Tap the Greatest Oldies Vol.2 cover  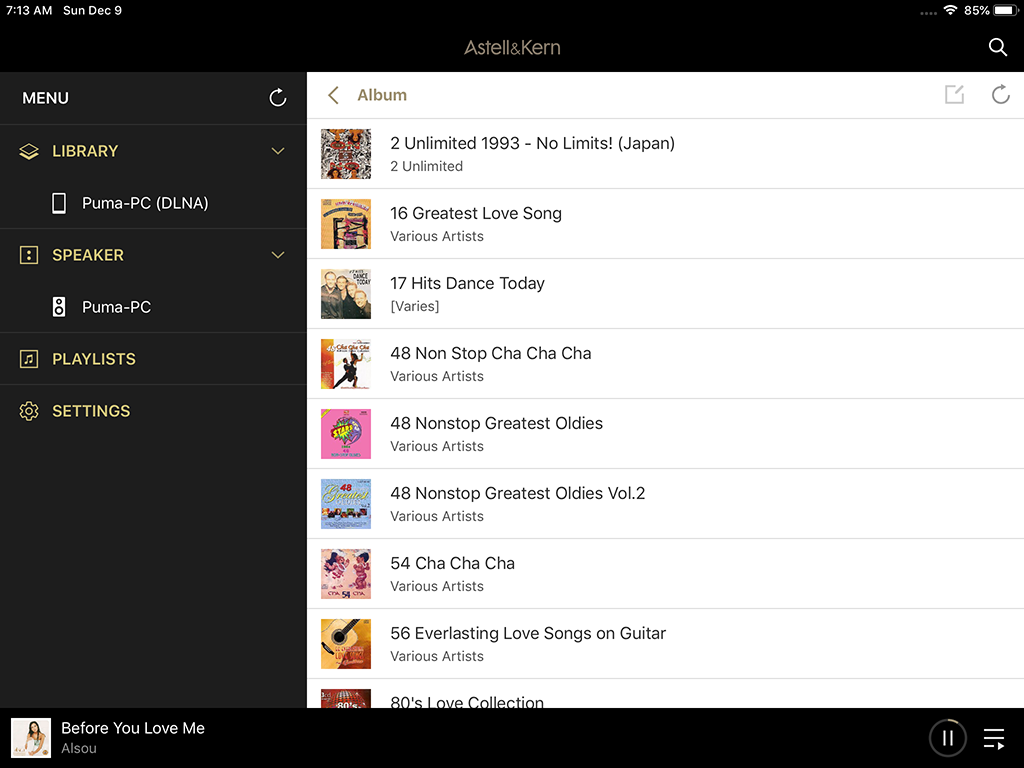[x=345, y=504]
